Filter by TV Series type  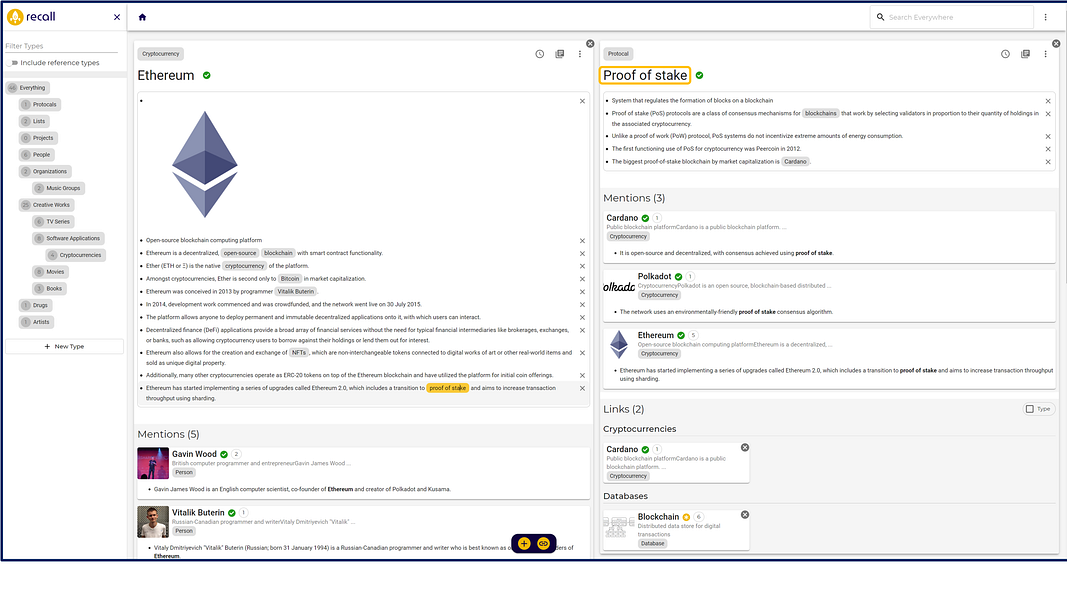53,222
